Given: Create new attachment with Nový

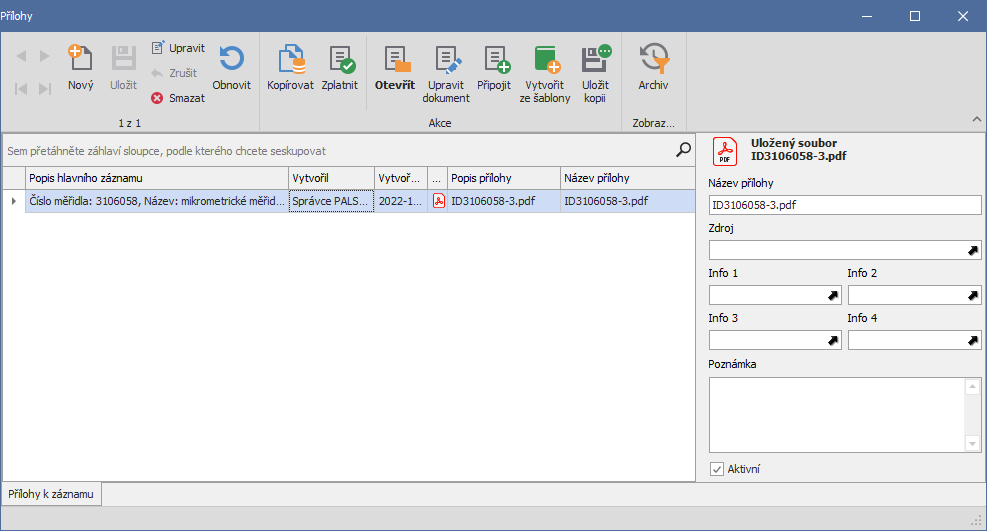Looking at the screenshot, I should (x=81, y=68).
